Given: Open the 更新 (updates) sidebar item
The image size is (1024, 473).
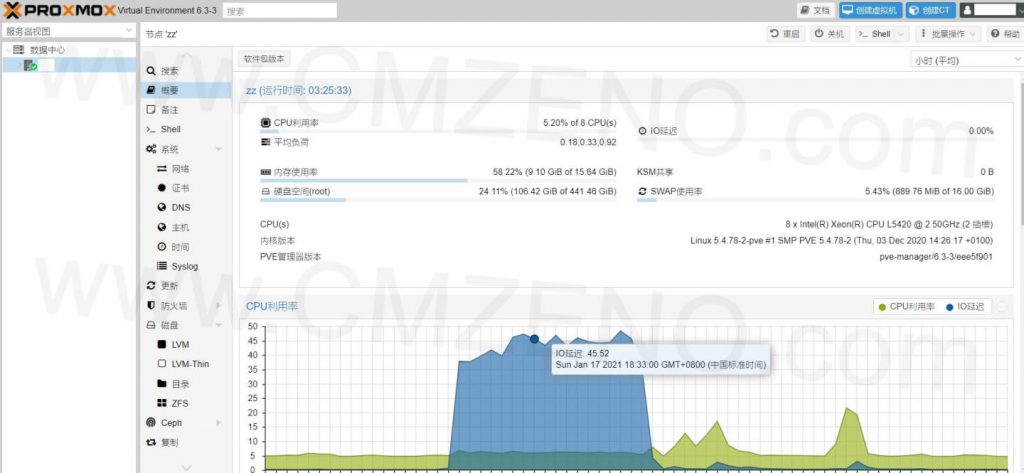Looking at the screenshot, I should [169, 285].
